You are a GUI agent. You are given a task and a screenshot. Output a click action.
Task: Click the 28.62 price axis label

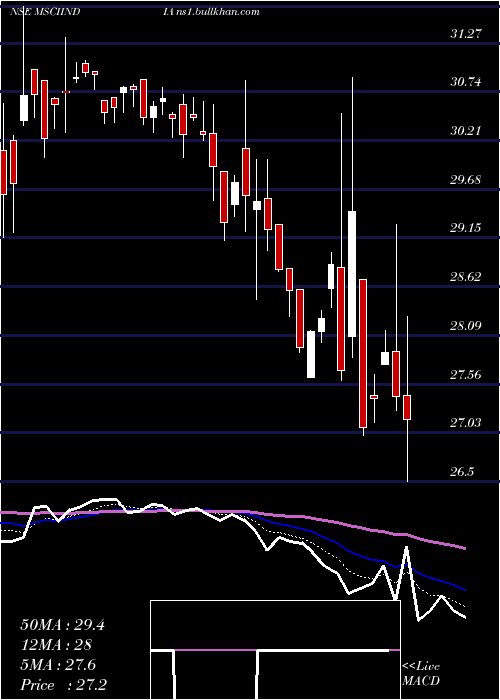[466, 277]
